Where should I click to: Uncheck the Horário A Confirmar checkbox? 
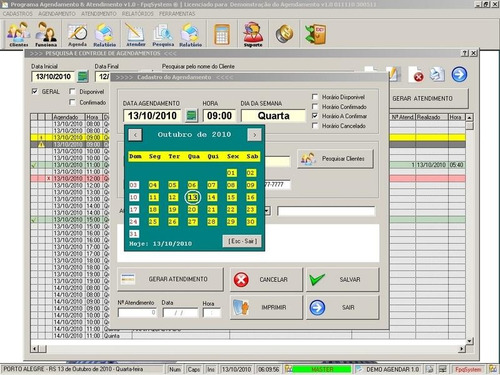pos(315,116)
